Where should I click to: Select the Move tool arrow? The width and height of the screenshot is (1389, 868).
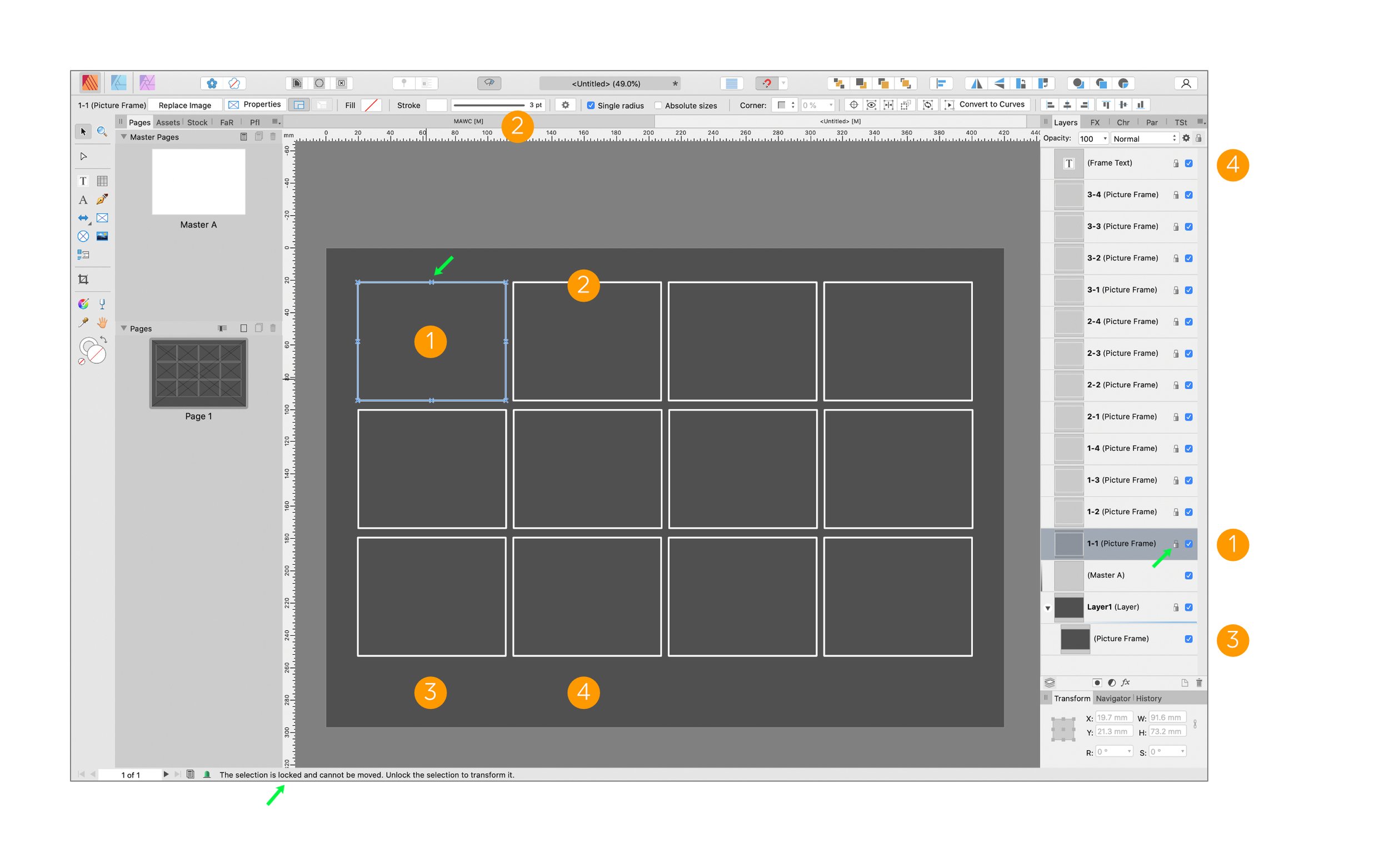[83, 132]
